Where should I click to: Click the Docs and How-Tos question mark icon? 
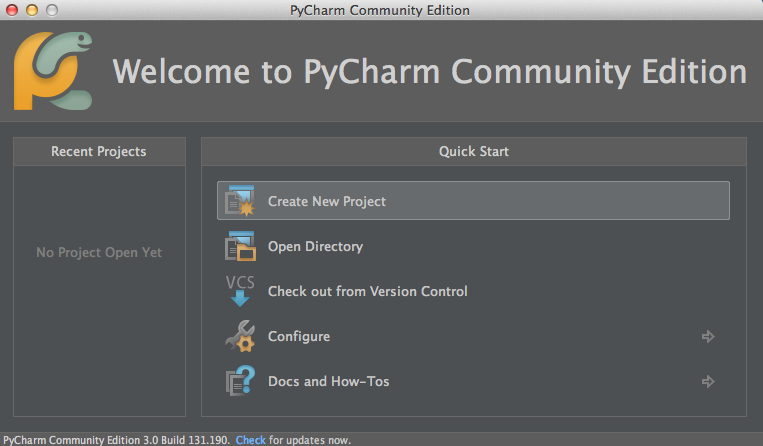point(240,382)
